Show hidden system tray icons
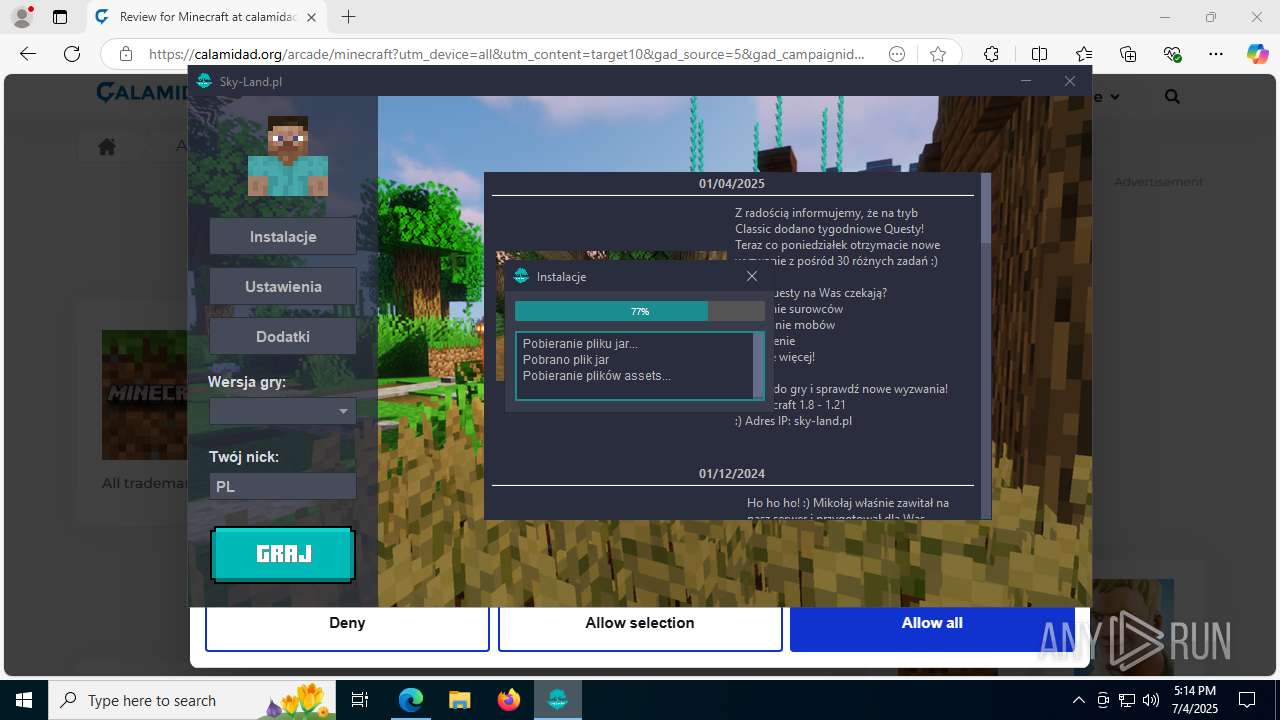 point(1078,700)
